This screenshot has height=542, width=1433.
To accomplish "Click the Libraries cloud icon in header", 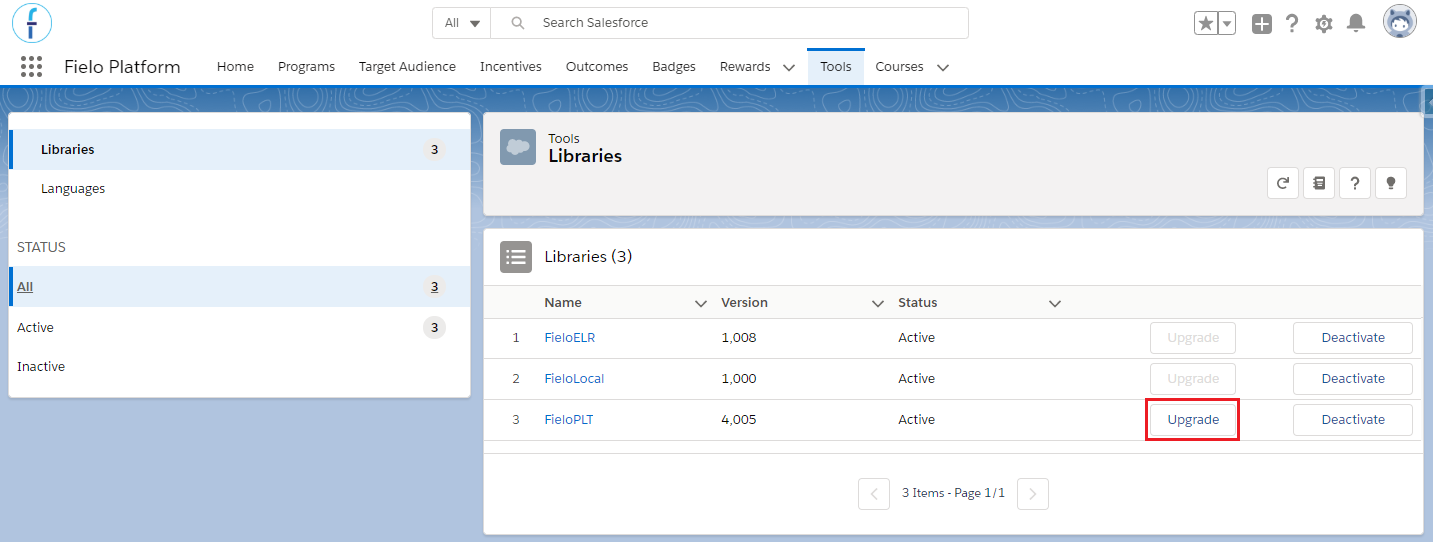I will (x=518, y=147).
